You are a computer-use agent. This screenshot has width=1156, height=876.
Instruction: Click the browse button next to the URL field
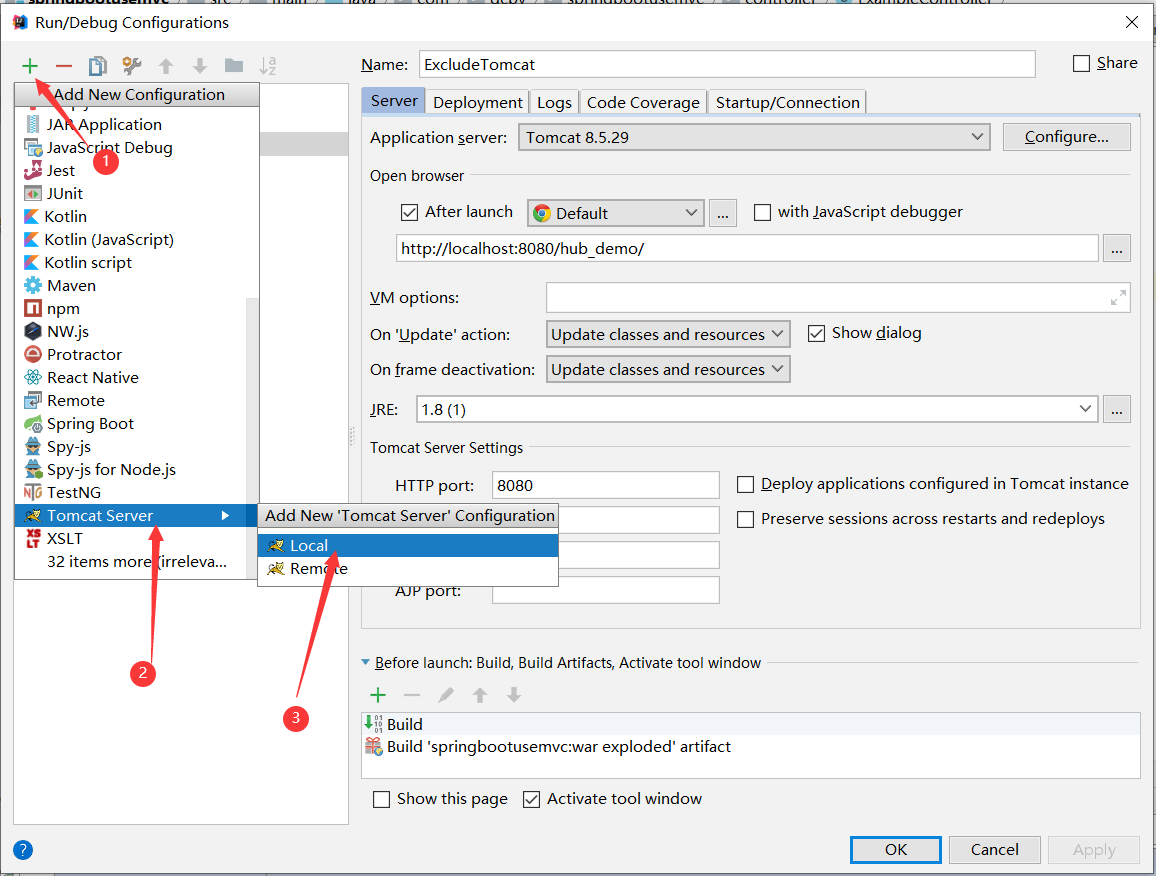[x=1116, y=249]
